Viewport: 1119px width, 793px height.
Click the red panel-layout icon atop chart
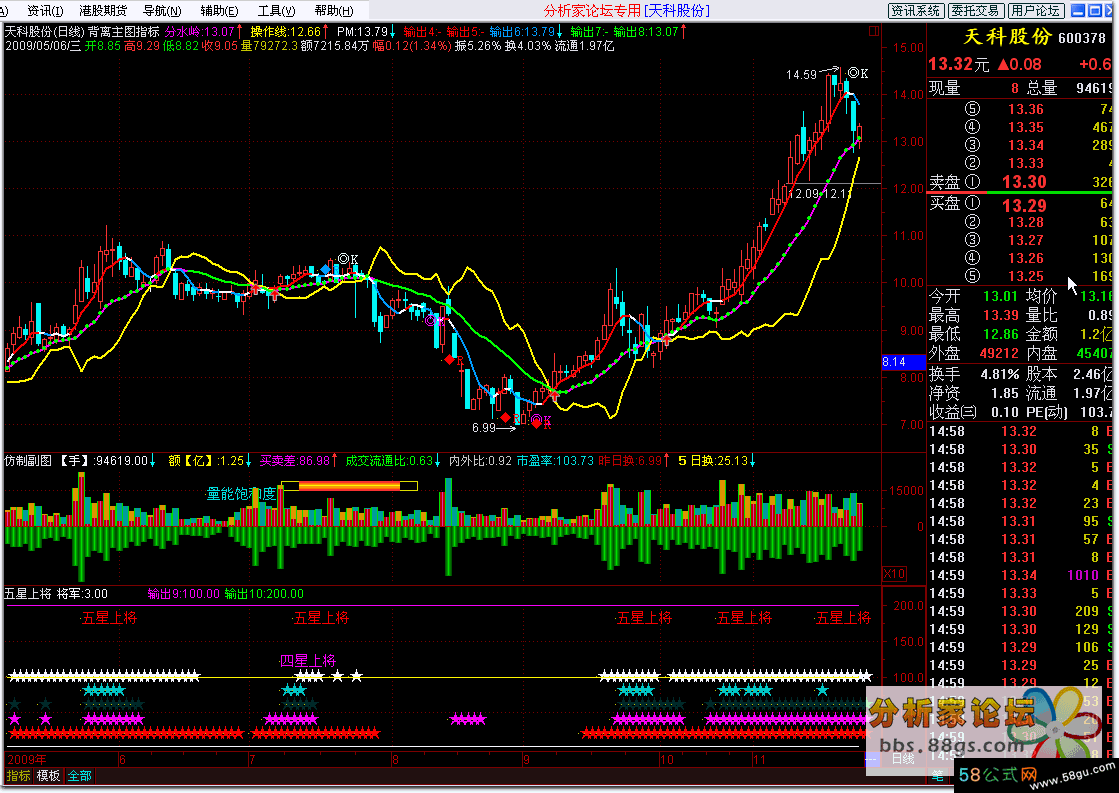[x=874, y=31]
